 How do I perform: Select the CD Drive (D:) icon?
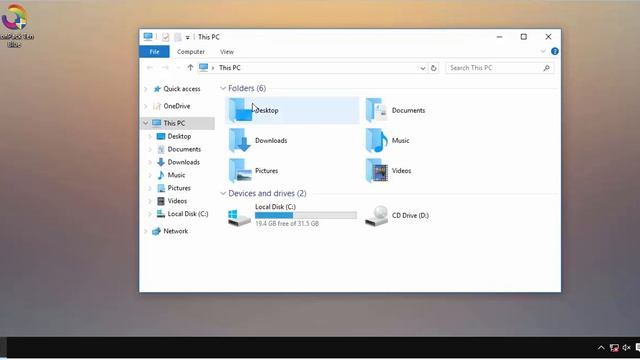pos(376,216)
